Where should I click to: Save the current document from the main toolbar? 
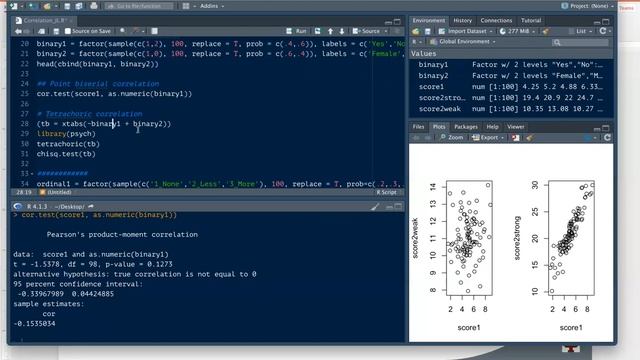tap(67, 6)
